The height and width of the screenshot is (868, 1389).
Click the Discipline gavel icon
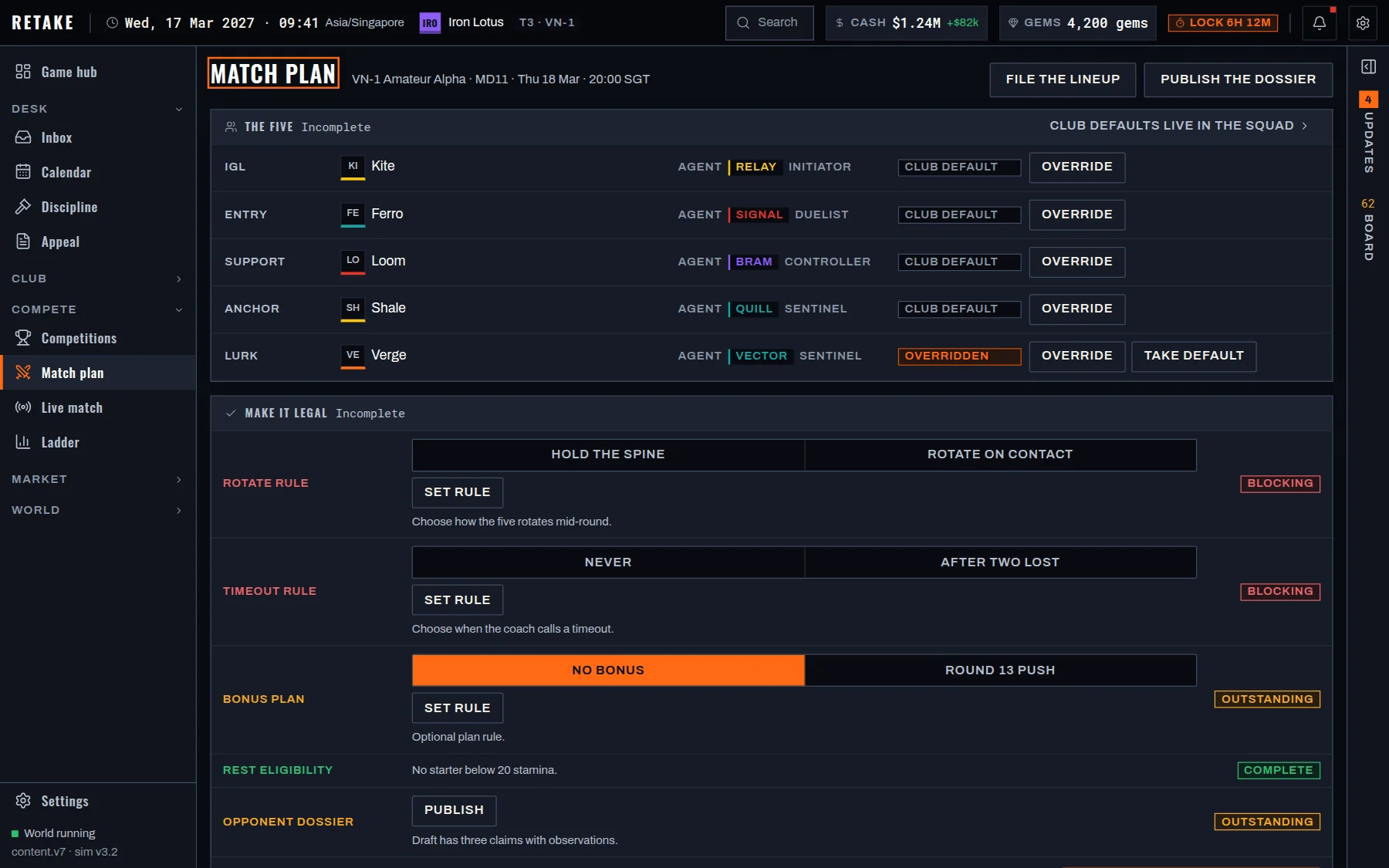tap(23, 207)
